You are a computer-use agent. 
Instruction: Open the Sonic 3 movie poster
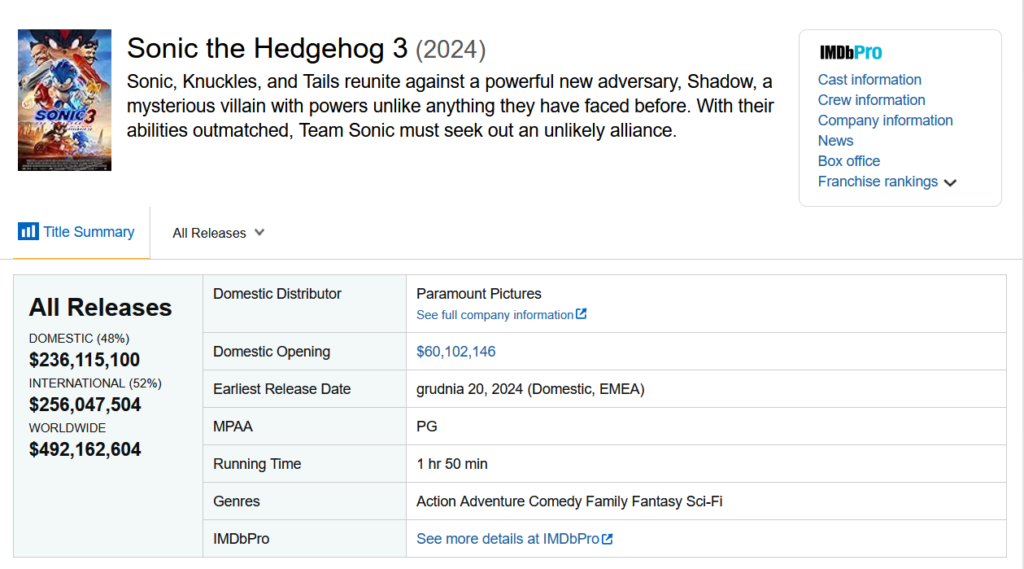tap(65, 100)
